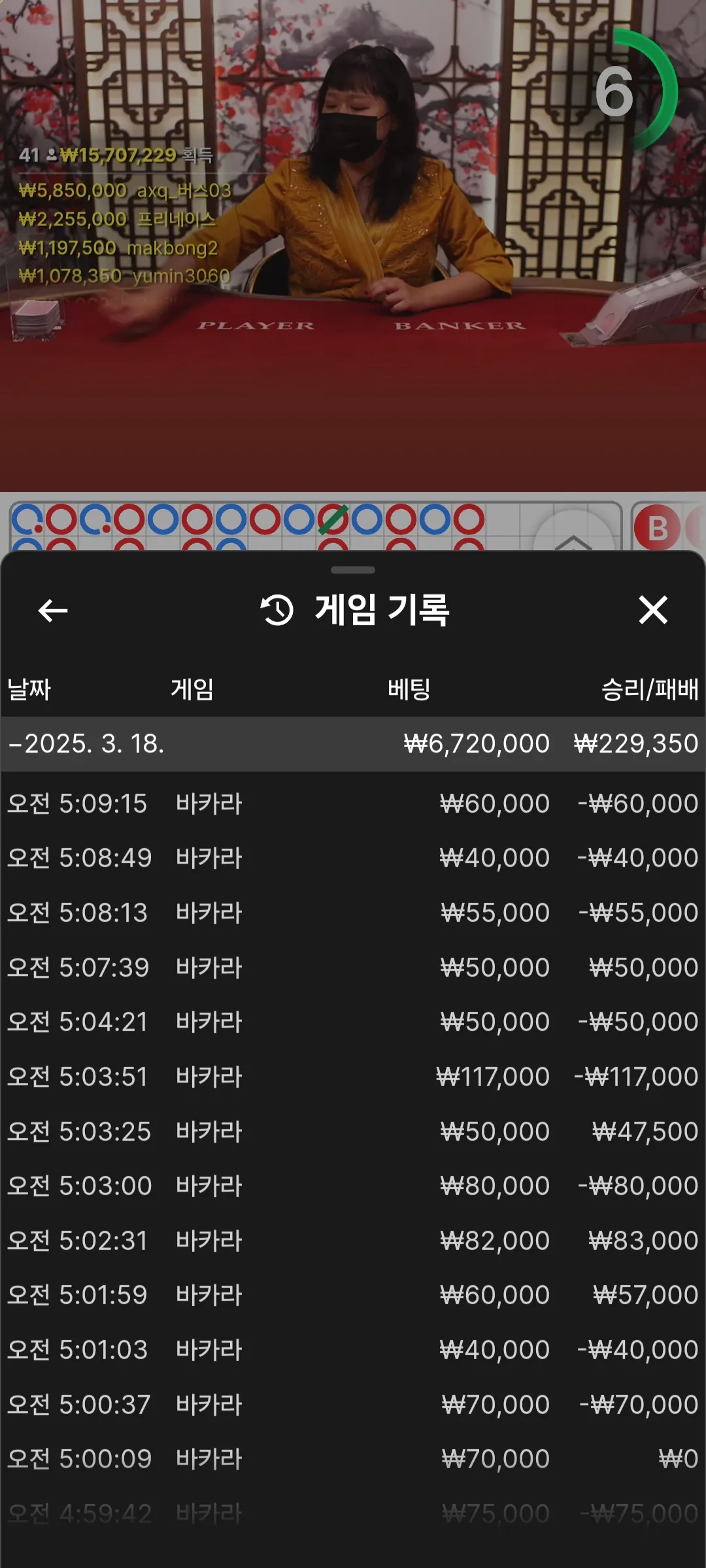Tap the 41 viewers person icon
Viewport: 706px width, 1568px height.
51,155
